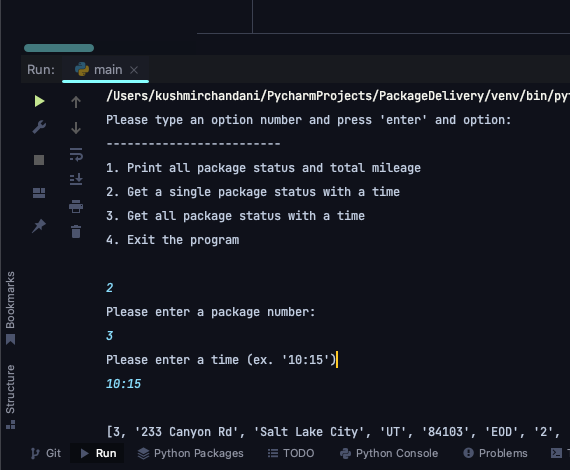Close the main run tab
Image resolution: width=570 pixels, height=470 pixels.
tap(134, 70)
